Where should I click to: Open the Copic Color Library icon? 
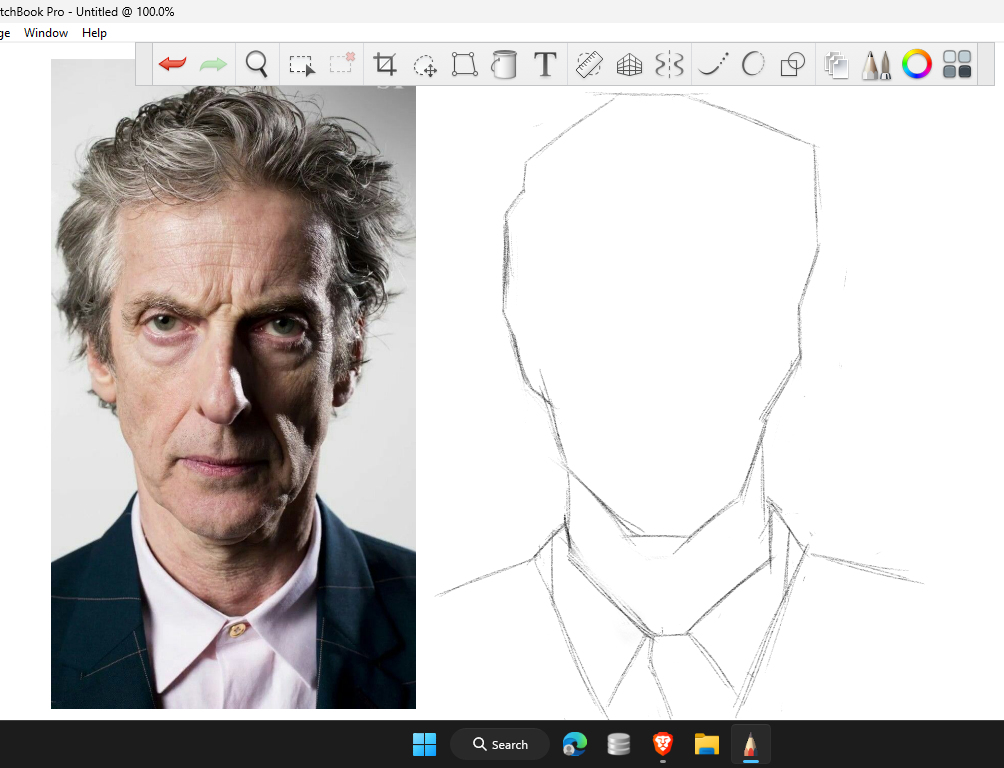tap(957, 64)
